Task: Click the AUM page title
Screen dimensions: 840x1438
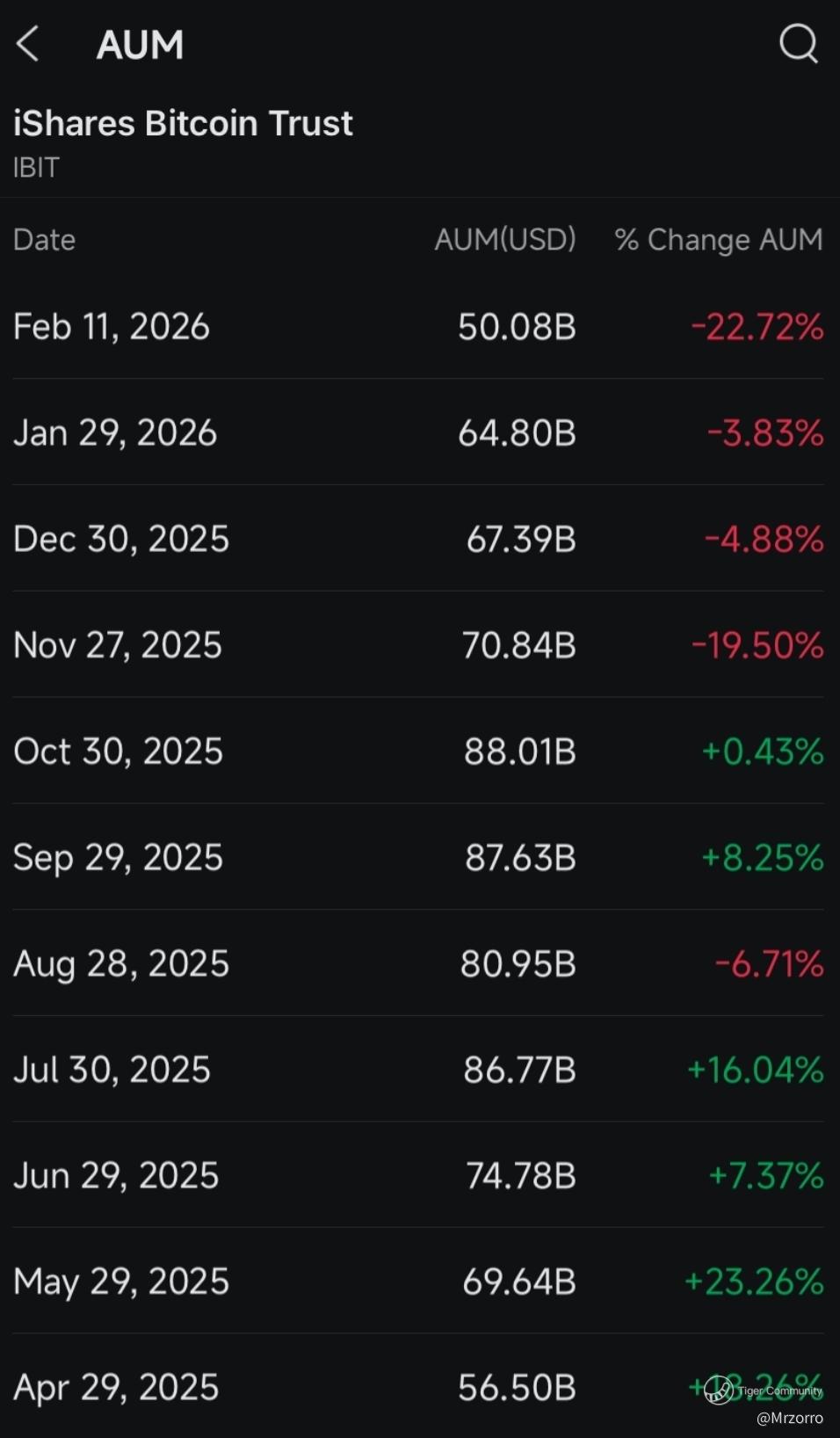Action: coord(141,45)
